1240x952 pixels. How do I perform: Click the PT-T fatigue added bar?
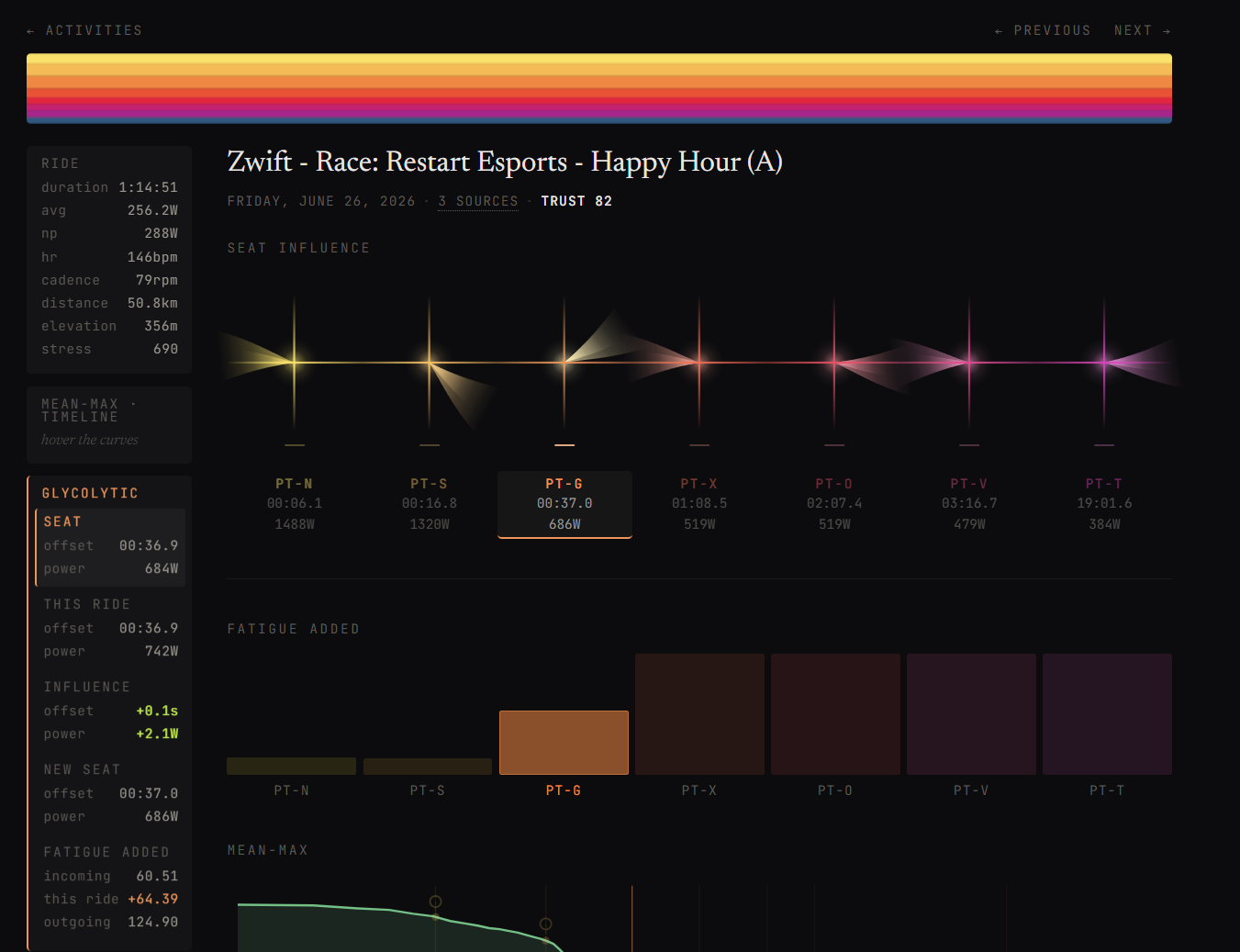click(1107, 714)
